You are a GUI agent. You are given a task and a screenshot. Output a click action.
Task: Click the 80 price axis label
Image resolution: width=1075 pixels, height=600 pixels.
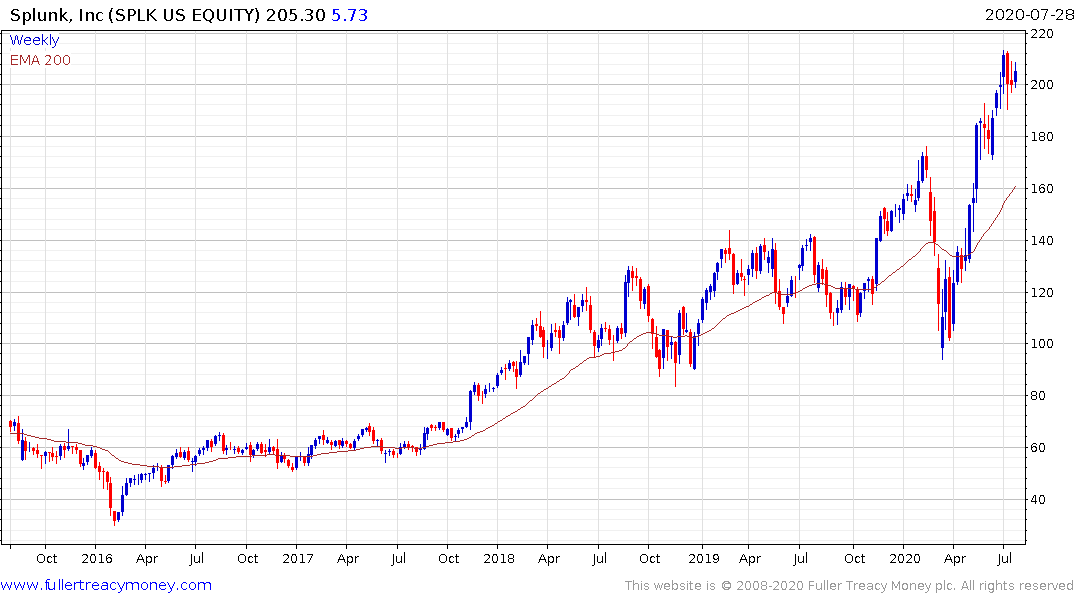[x=1039, y=396]
